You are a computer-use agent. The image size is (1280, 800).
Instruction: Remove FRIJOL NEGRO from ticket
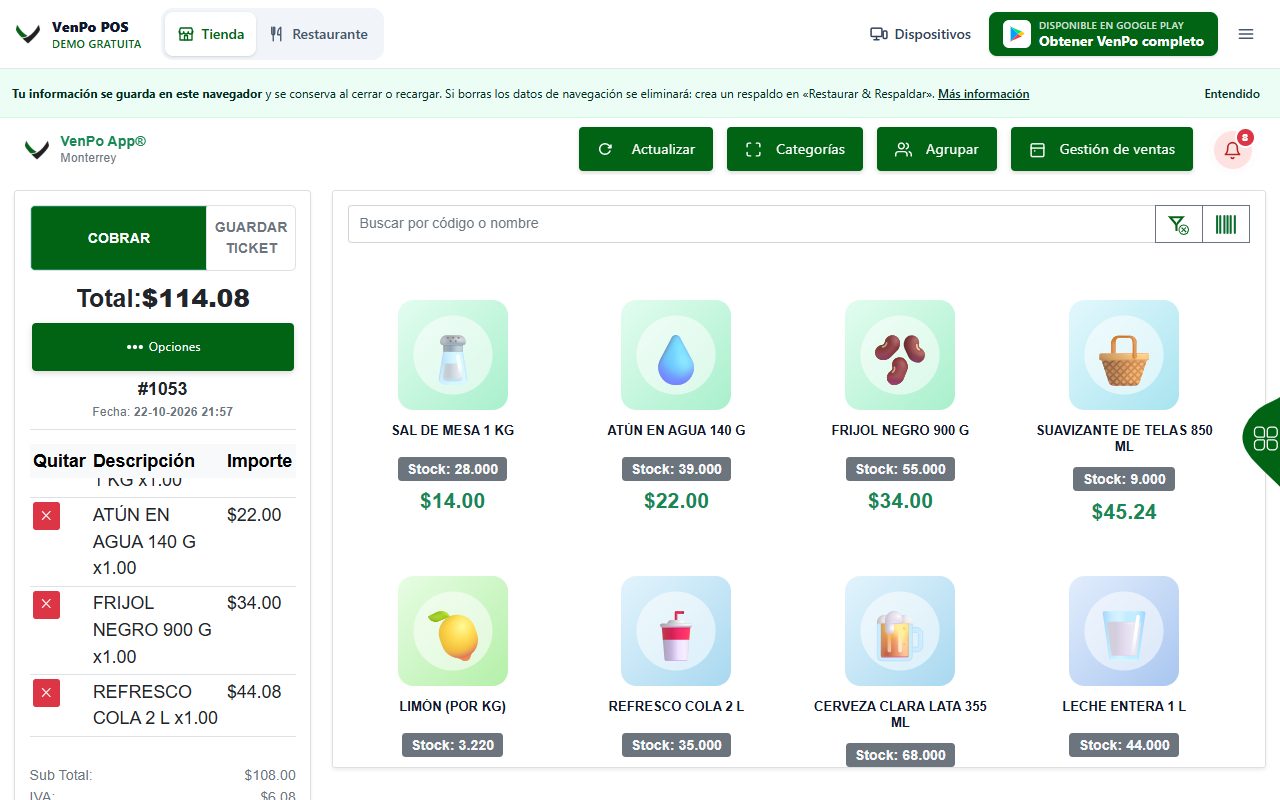(x=46, y=604)
